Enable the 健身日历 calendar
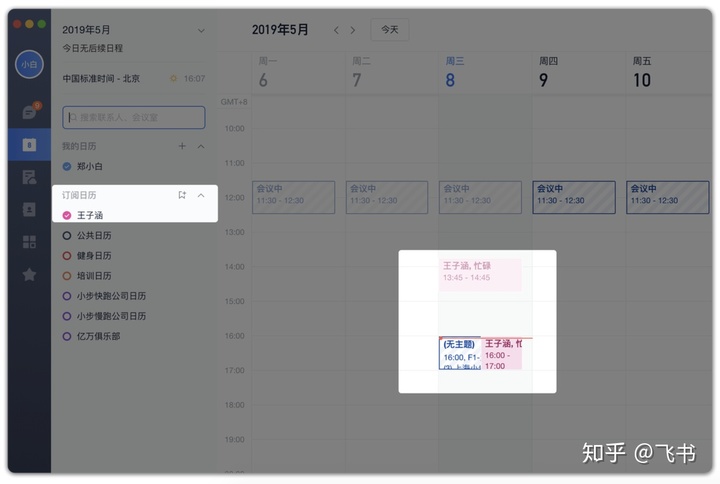The width and height of the screenshot is (720, 484). point(67,256)
